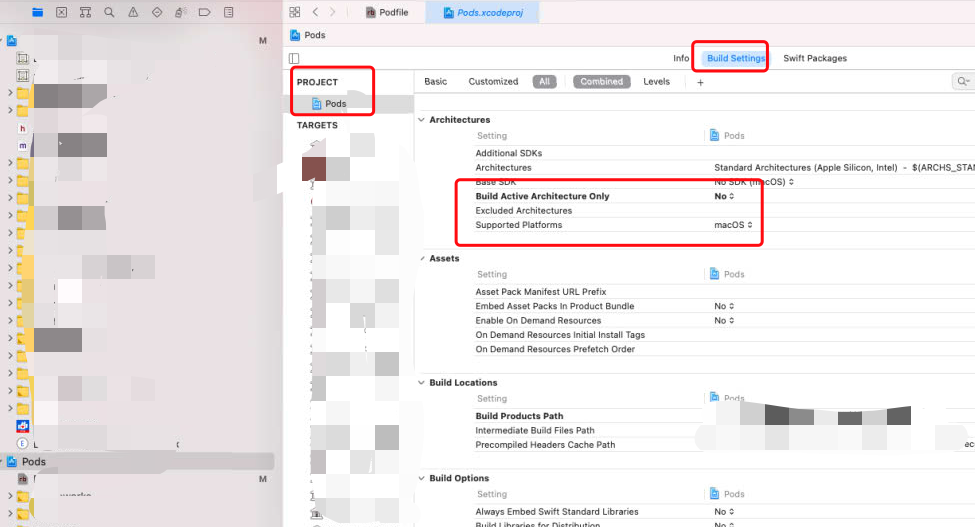Viewport: 975px width, 527px height.
Task: Open the Issue navigator warning icon
Action: click(x=133, y=12)
